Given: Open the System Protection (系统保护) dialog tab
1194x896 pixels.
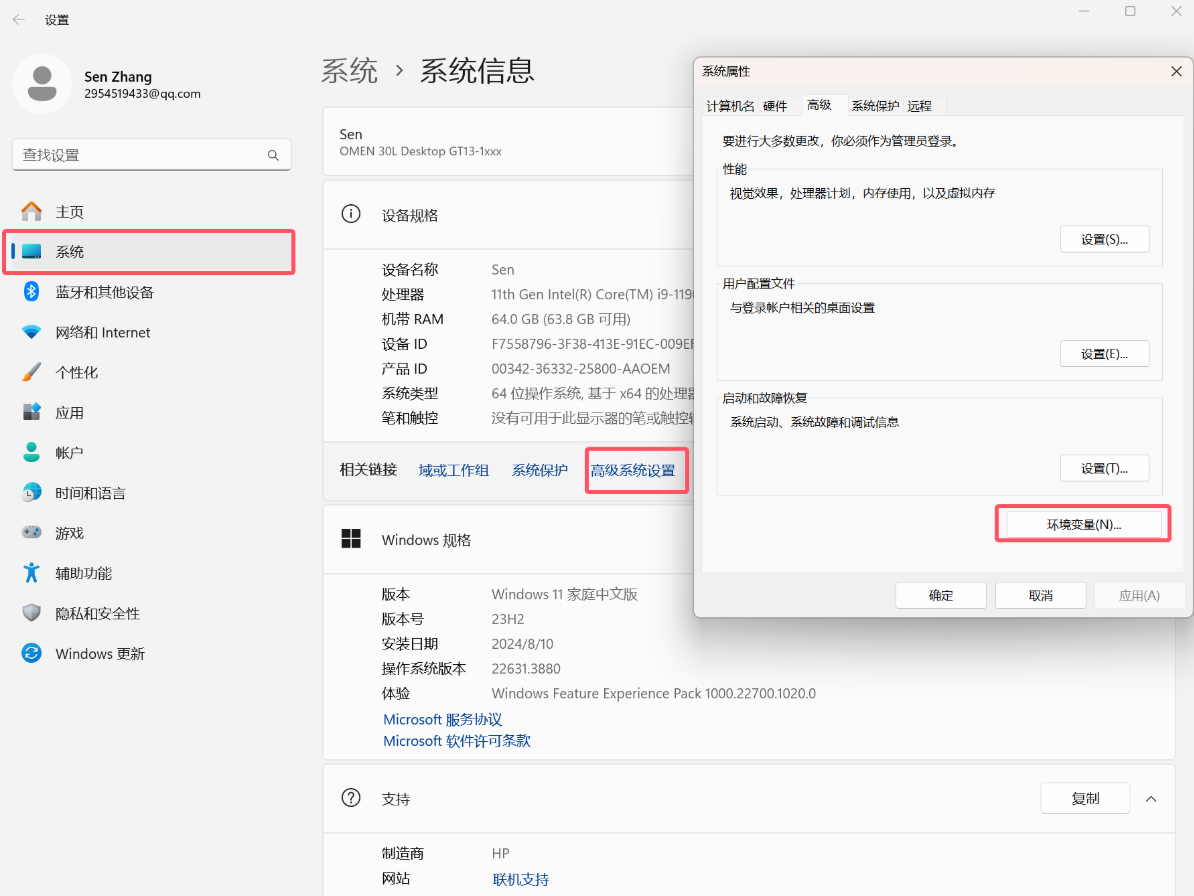Looking at the screenshot, I should click(x=875, y=106).
